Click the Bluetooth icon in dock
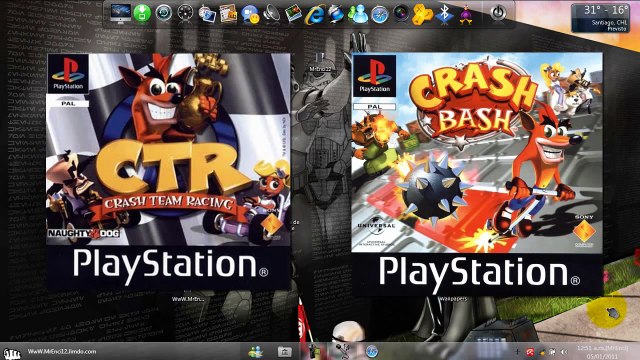The width and height of the screenshot is (640, 360). pos(444,14)
